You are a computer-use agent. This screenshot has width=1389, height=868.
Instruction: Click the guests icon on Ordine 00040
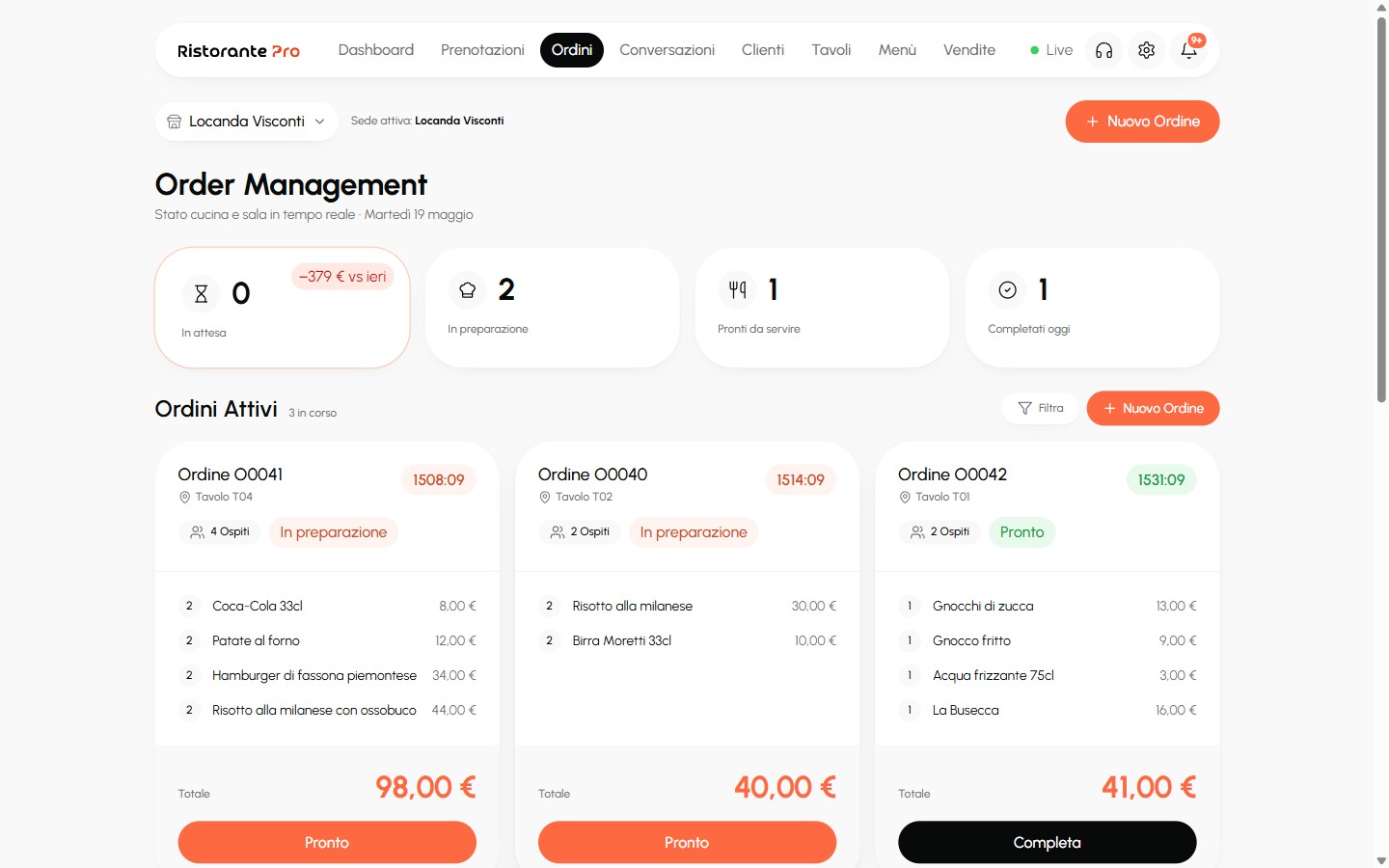(x=558, y=532)
